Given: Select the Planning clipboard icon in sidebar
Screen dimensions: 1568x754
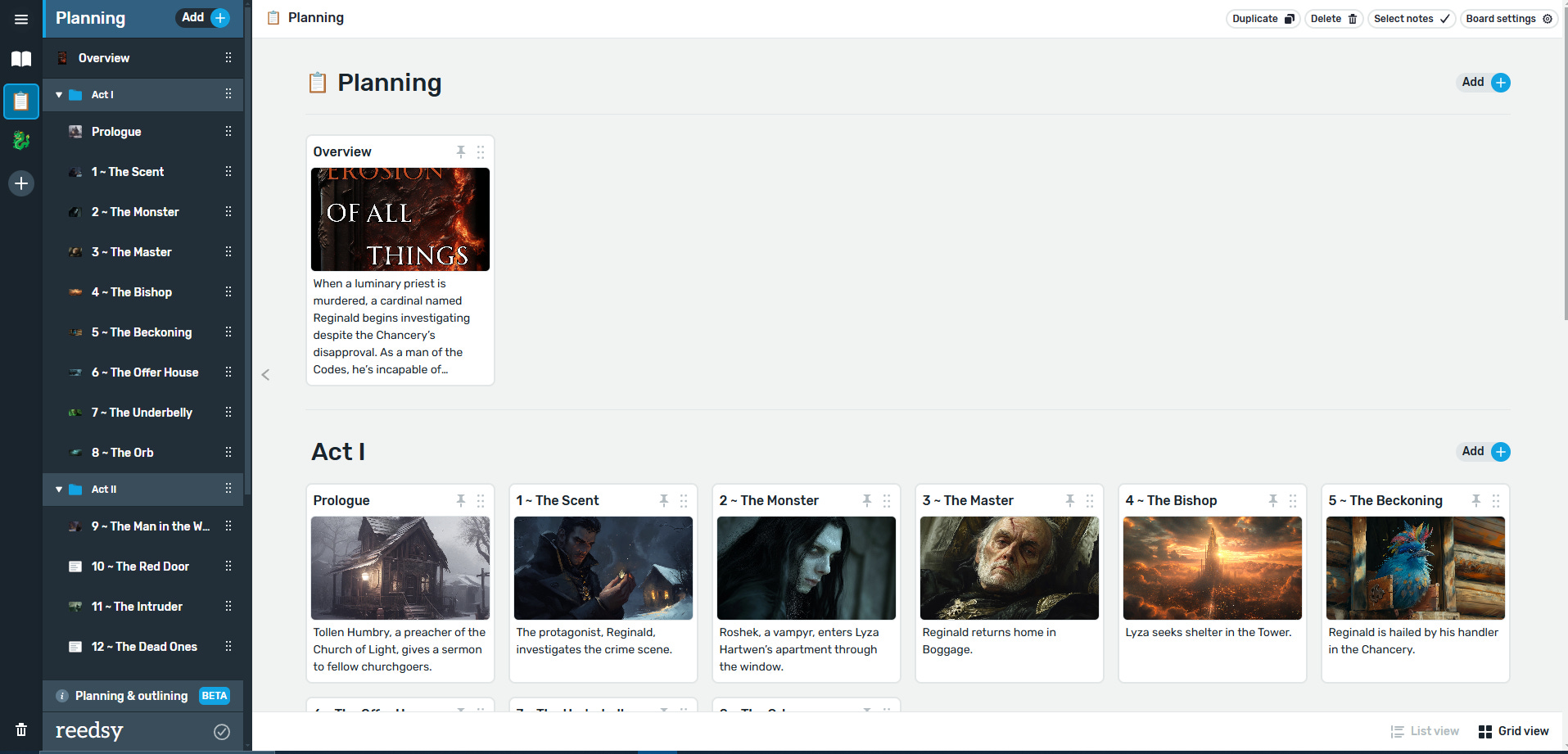Looking at the screenshot, I should tap(21, 102).
